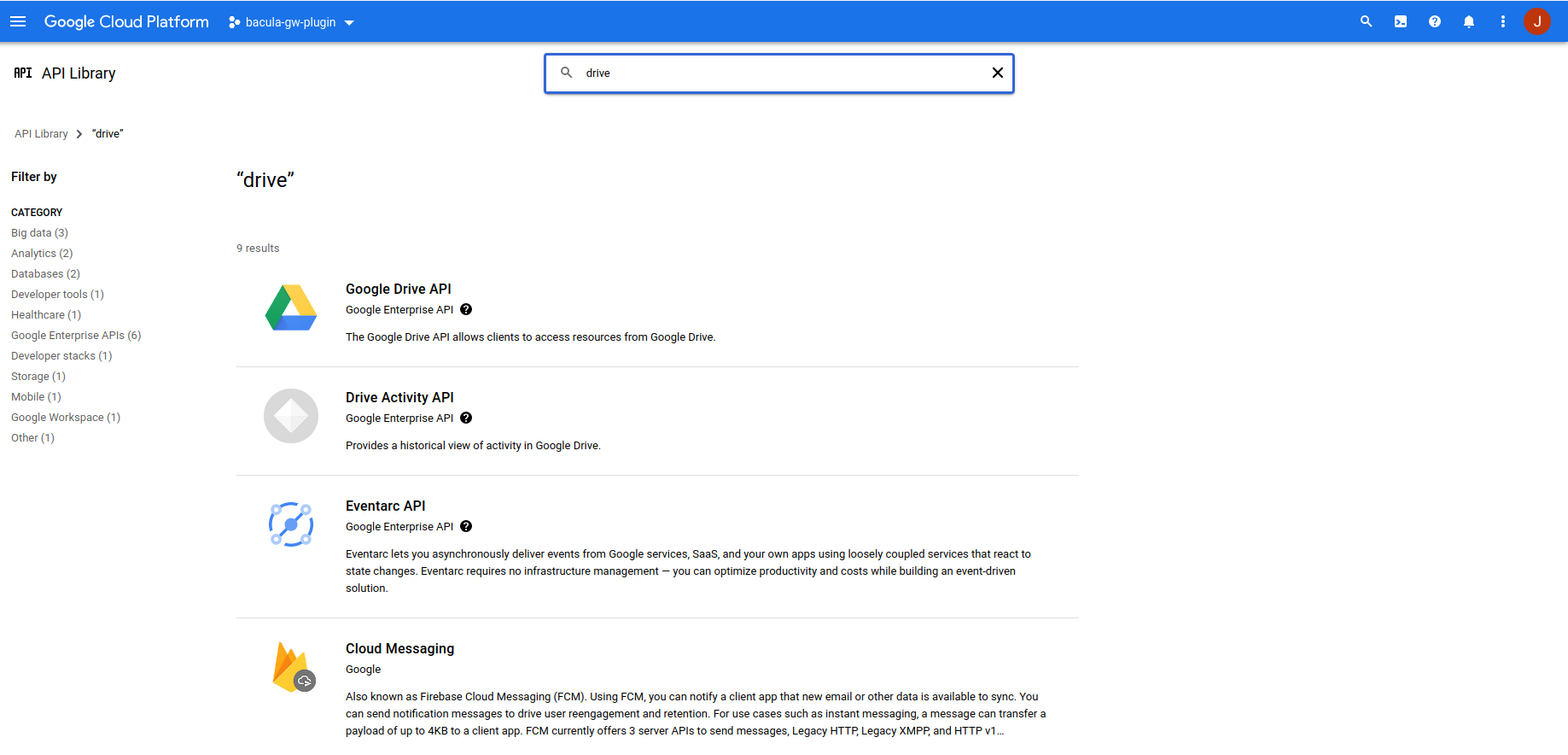This screenshot has width=1568, height=755.
Task: Filter by Healthcare (1) category
Action: (46, 315)
